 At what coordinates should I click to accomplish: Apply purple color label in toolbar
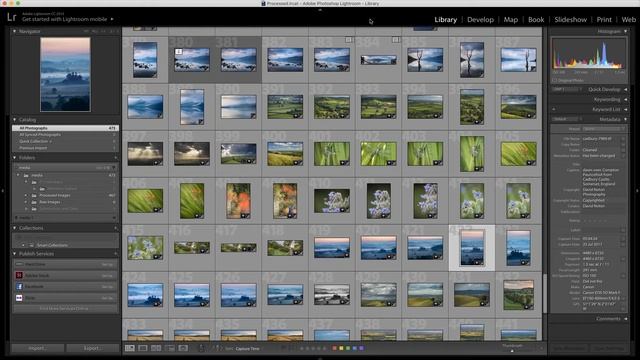click(x=361, y=348)
